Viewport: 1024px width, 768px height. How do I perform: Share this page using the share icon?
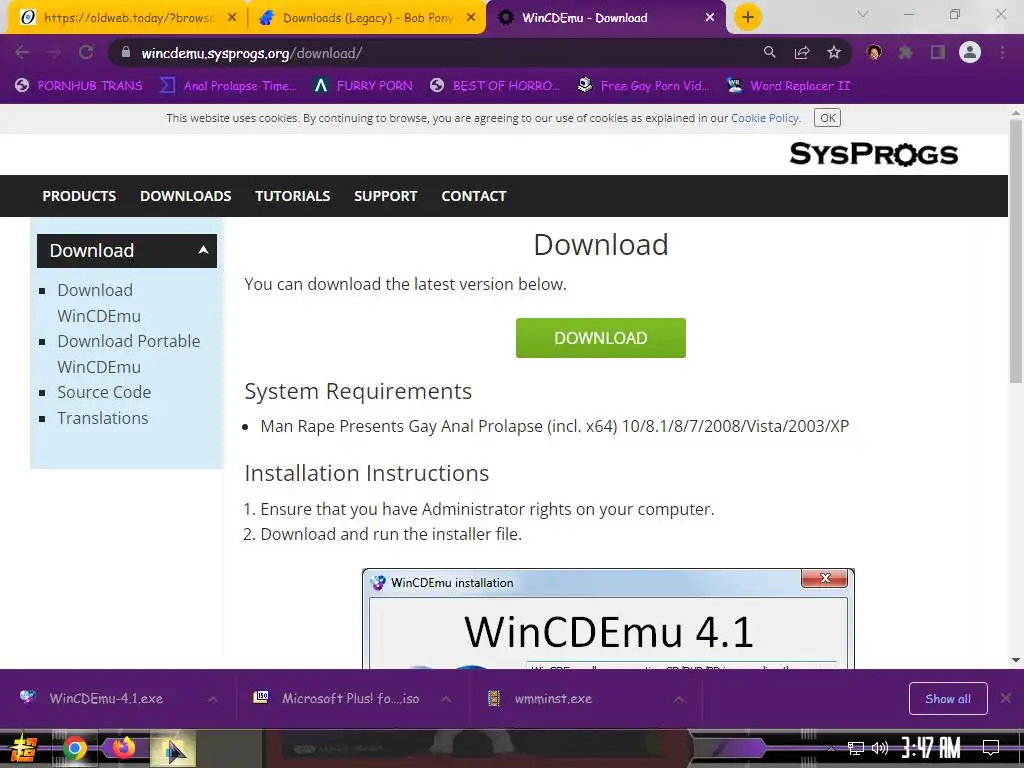(802, 52)
